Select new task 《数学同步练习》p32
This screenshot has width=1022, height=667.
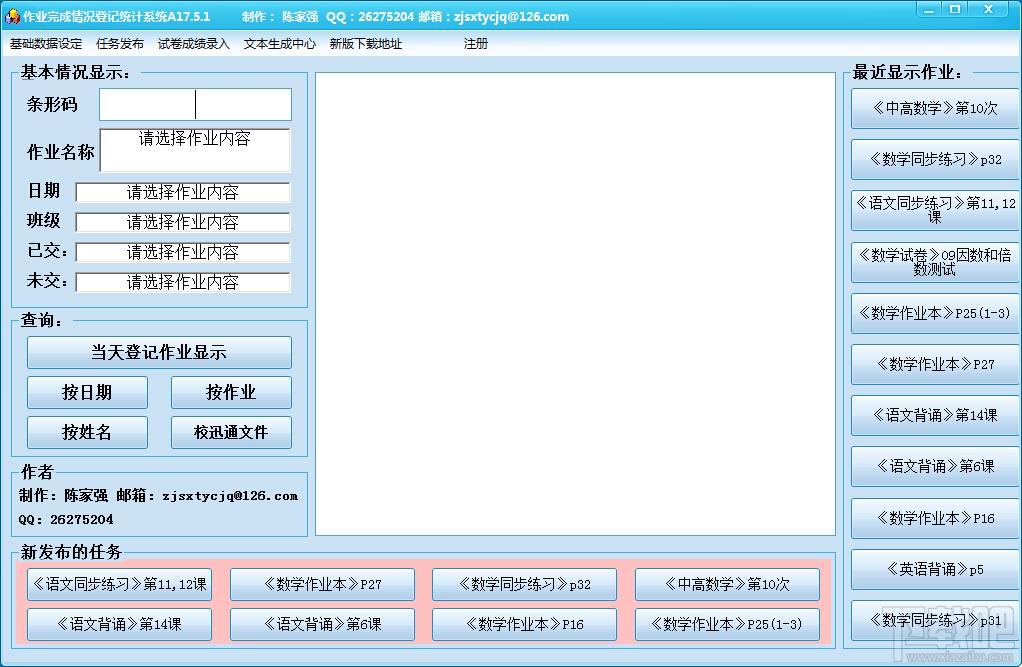click(524, 584)
